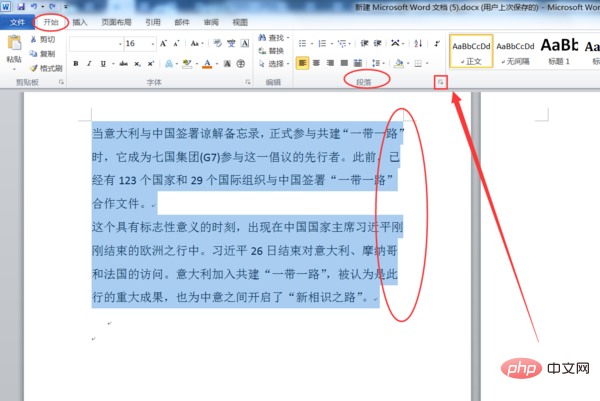Toggle Italic formatting
The image size is (600, 401).
click(x=88, y=63)
